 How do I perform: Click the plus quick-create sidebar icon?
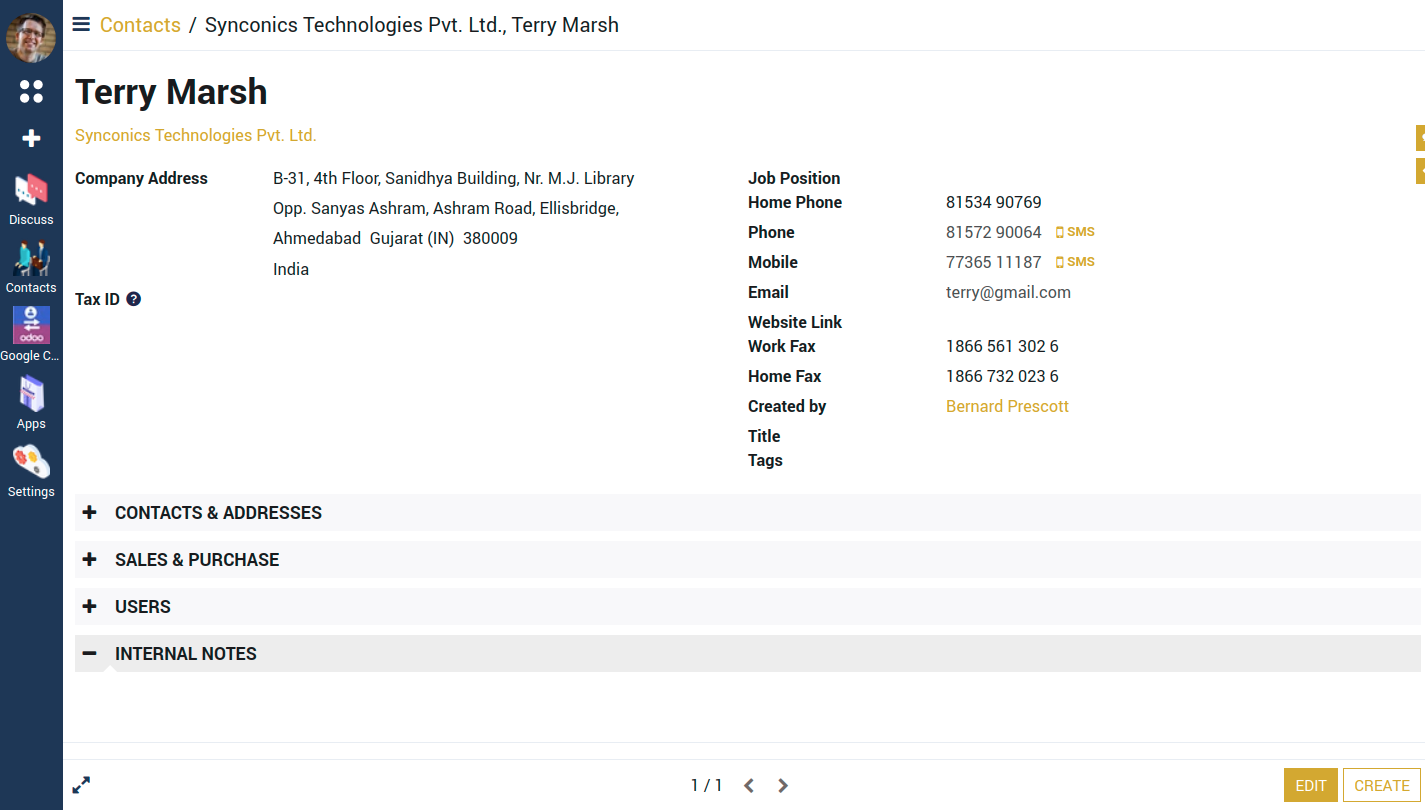[31, 138]
